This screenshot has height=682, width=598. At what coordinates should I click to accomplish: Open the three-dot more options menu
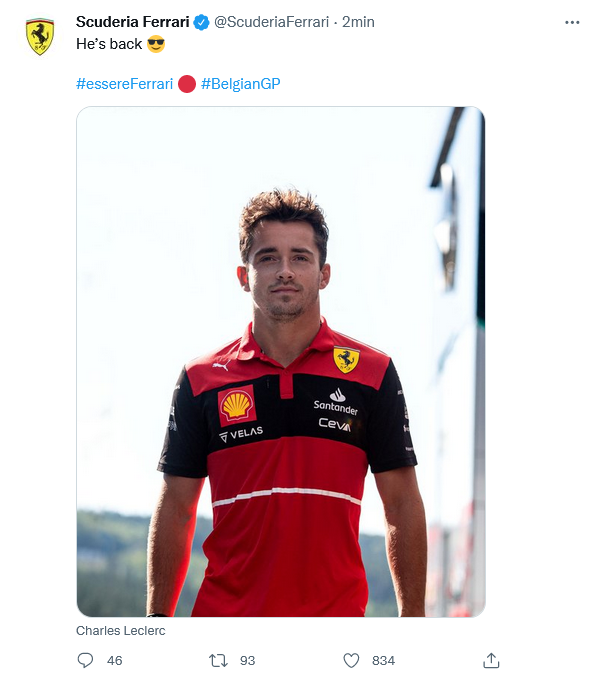pos(572,22)
